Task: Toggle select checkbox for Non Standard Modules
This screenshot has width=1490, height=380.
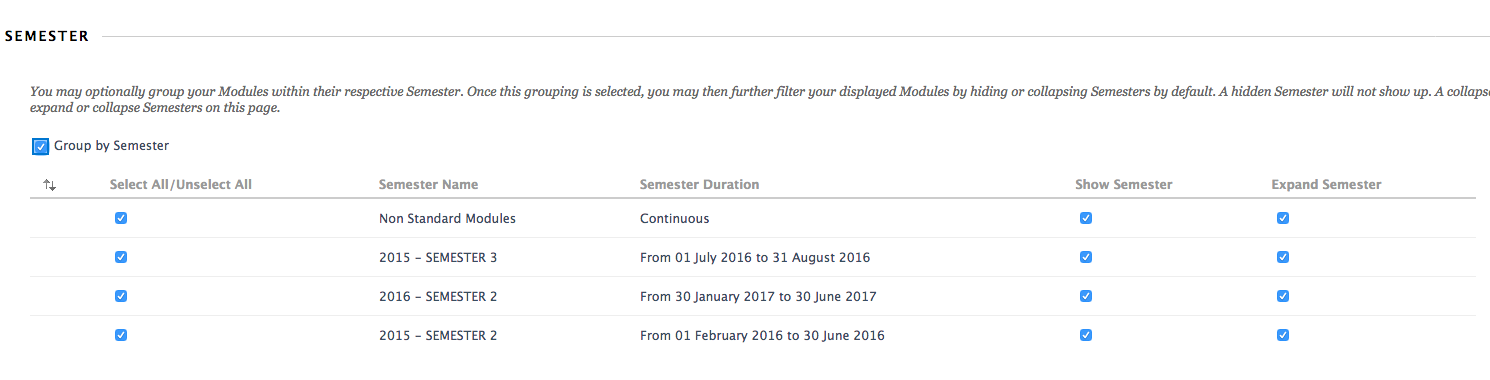Action: pos(121,218)
